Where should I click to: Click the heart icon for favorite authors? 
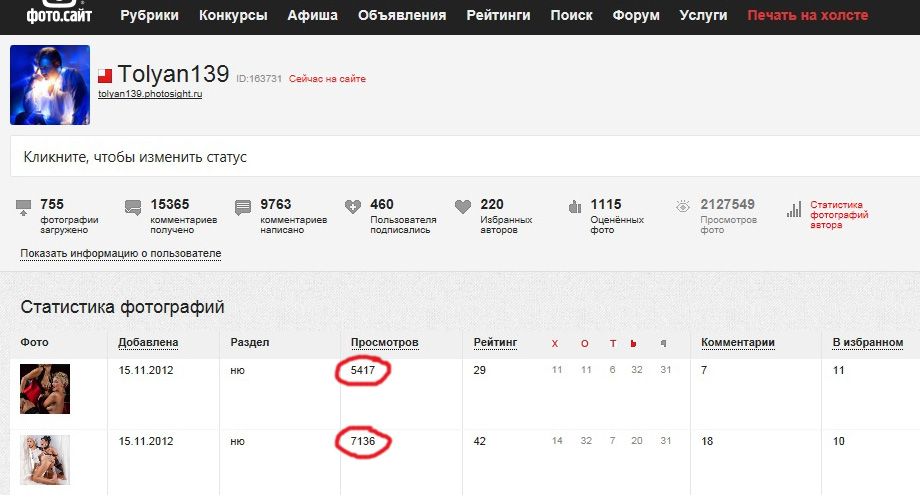point(462,208)
